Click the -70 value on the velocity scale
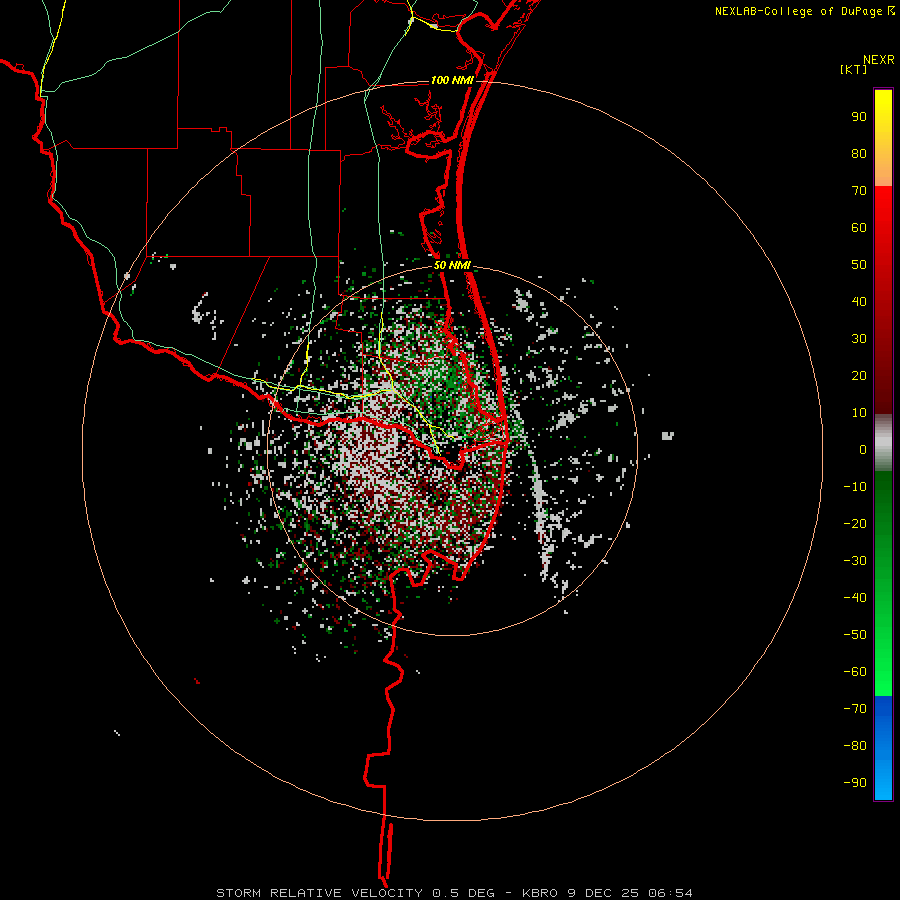 click(x=855, y=709)
